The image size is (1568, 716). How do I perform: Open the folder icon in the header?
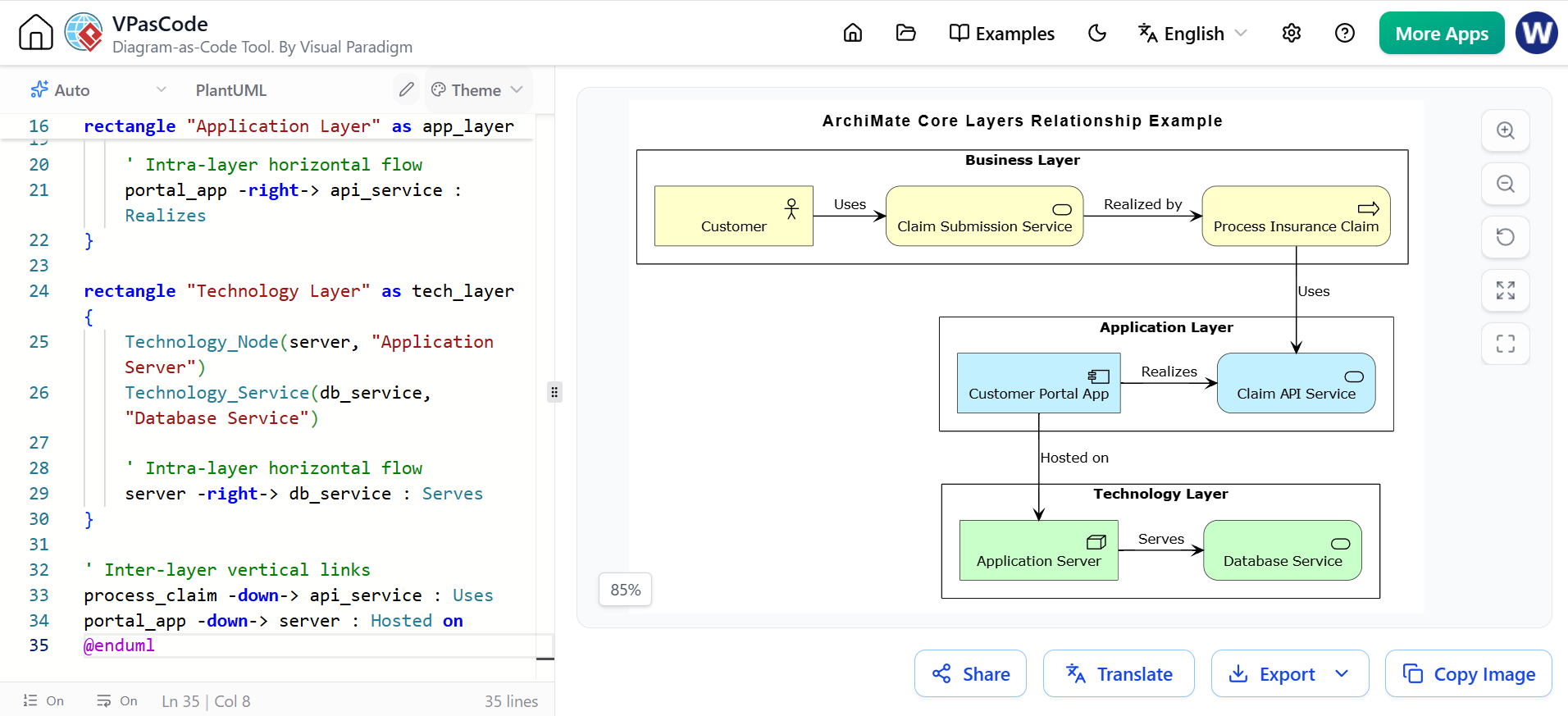tap(906, 33)
